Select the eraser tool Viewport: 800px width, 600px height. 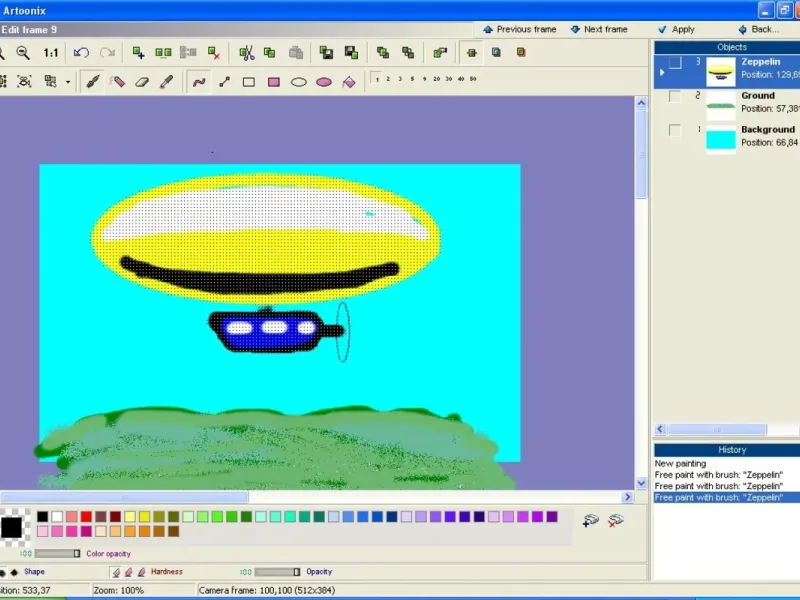[x=142, y=82]
